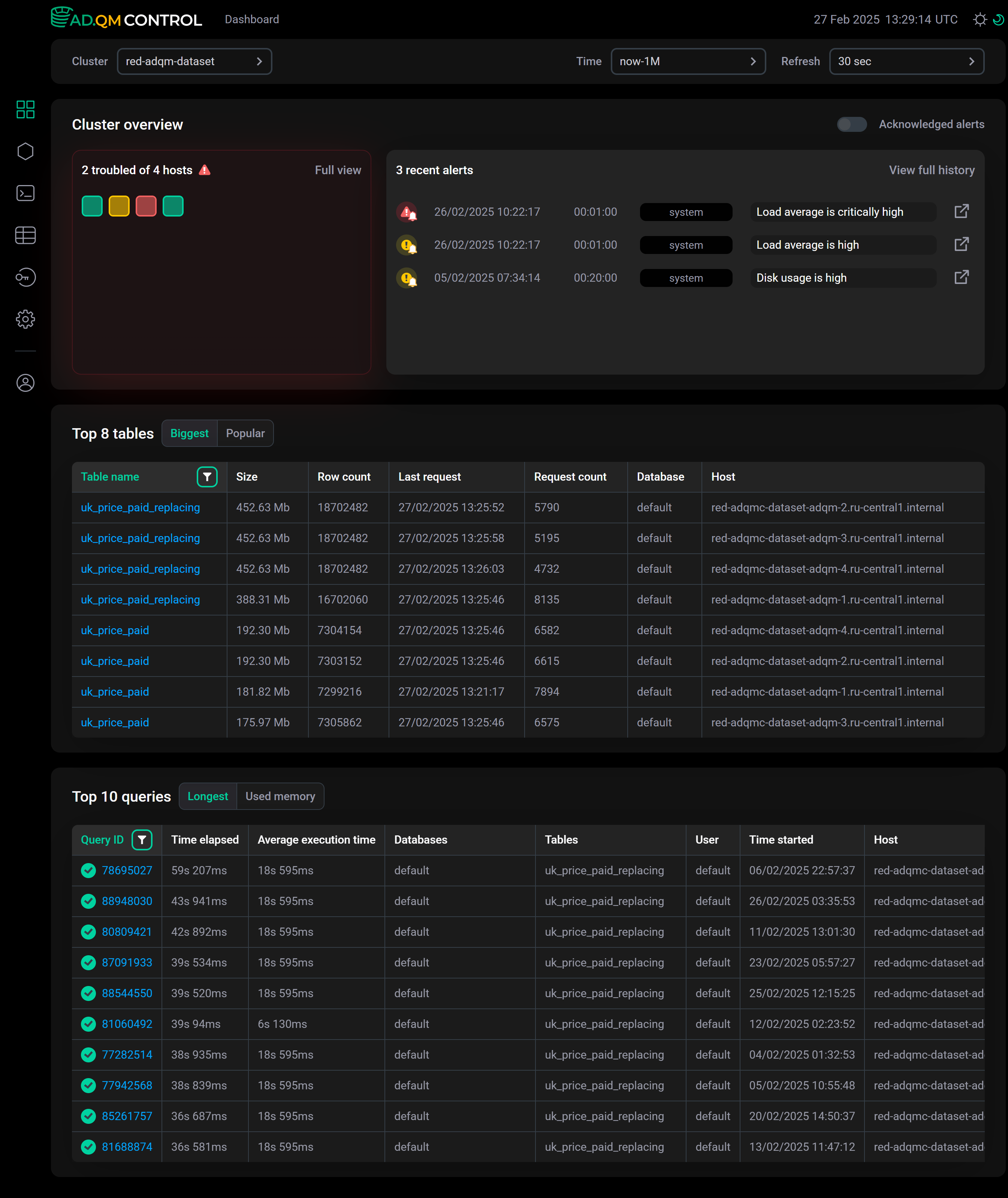
Task: Open the Query ID filter
Action: [x=142, y=840]
